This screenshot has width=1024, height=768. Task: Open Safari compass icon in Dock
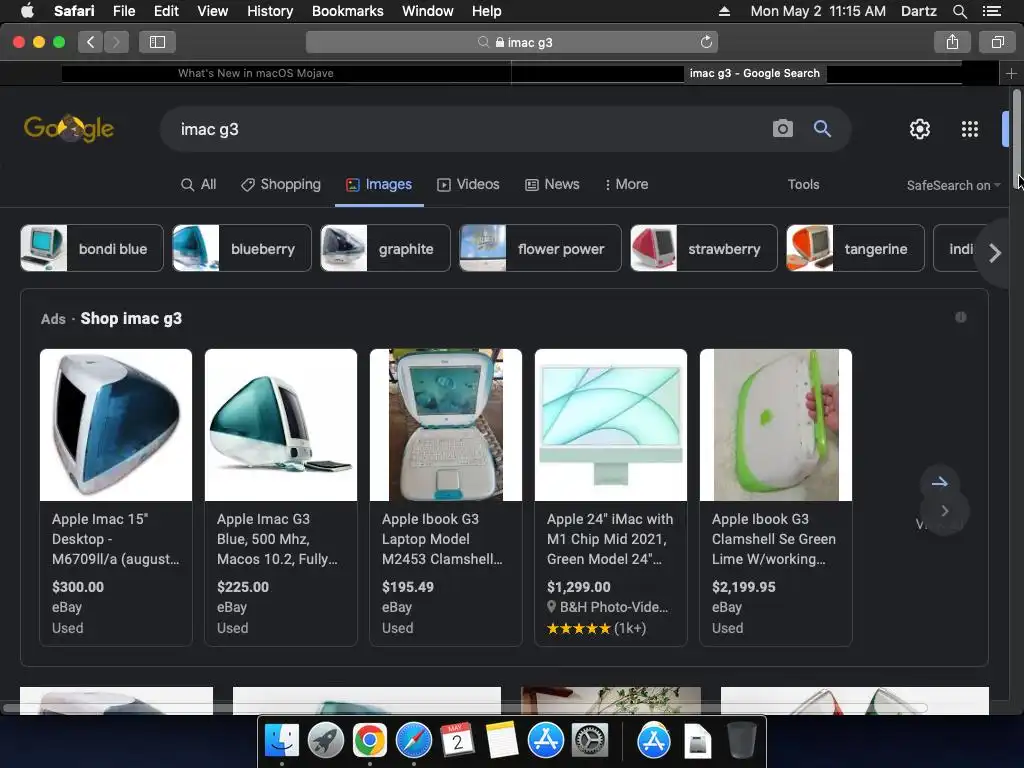[x=413, y=741]
